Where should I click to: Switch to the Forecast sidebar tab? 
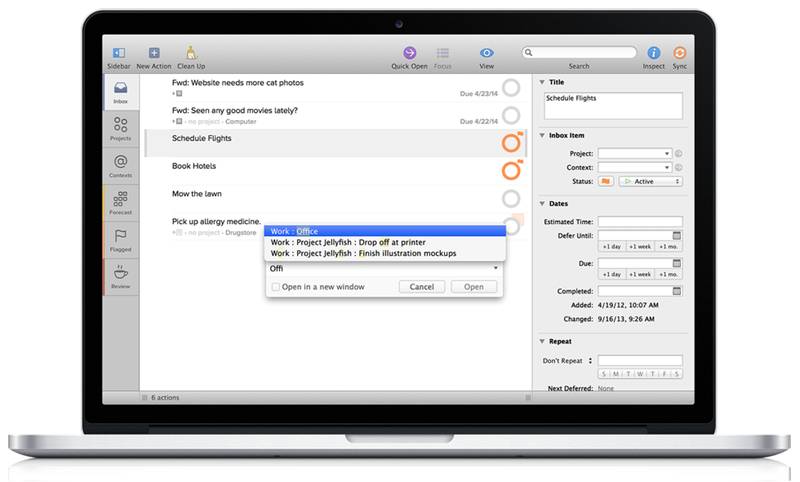pyautogui.click(x=120, y=202)
